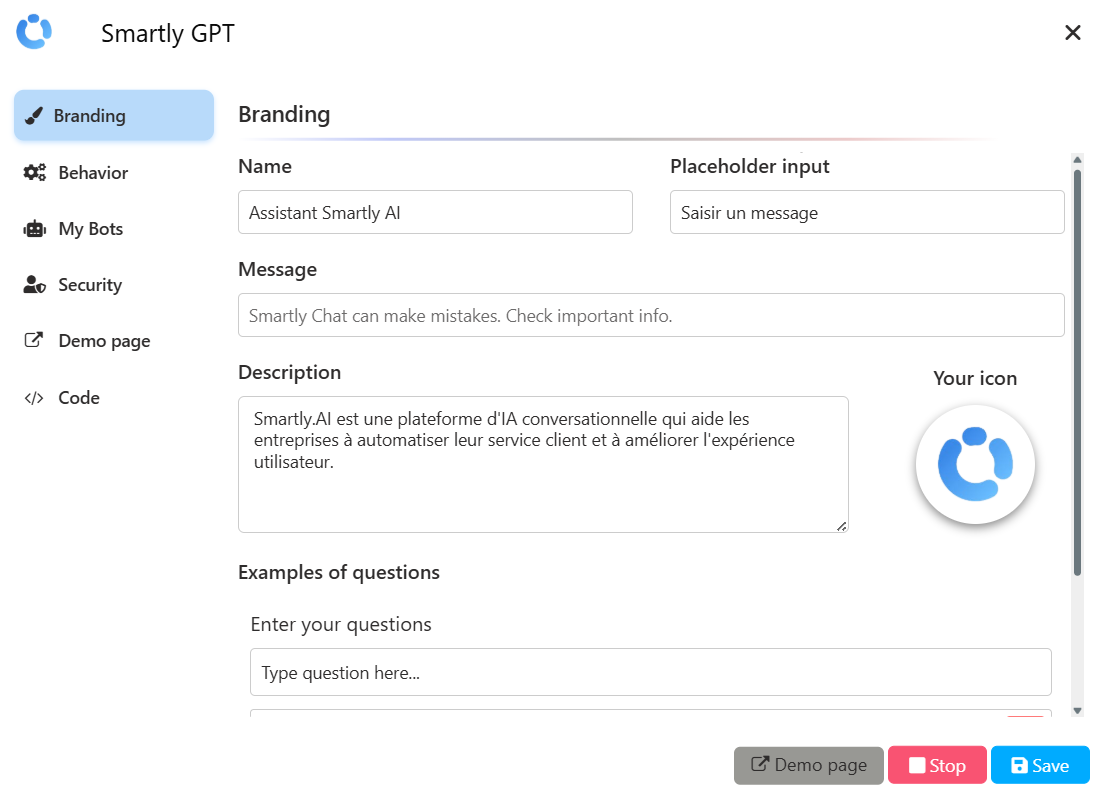Focus the Name input field

pos(435,212)
